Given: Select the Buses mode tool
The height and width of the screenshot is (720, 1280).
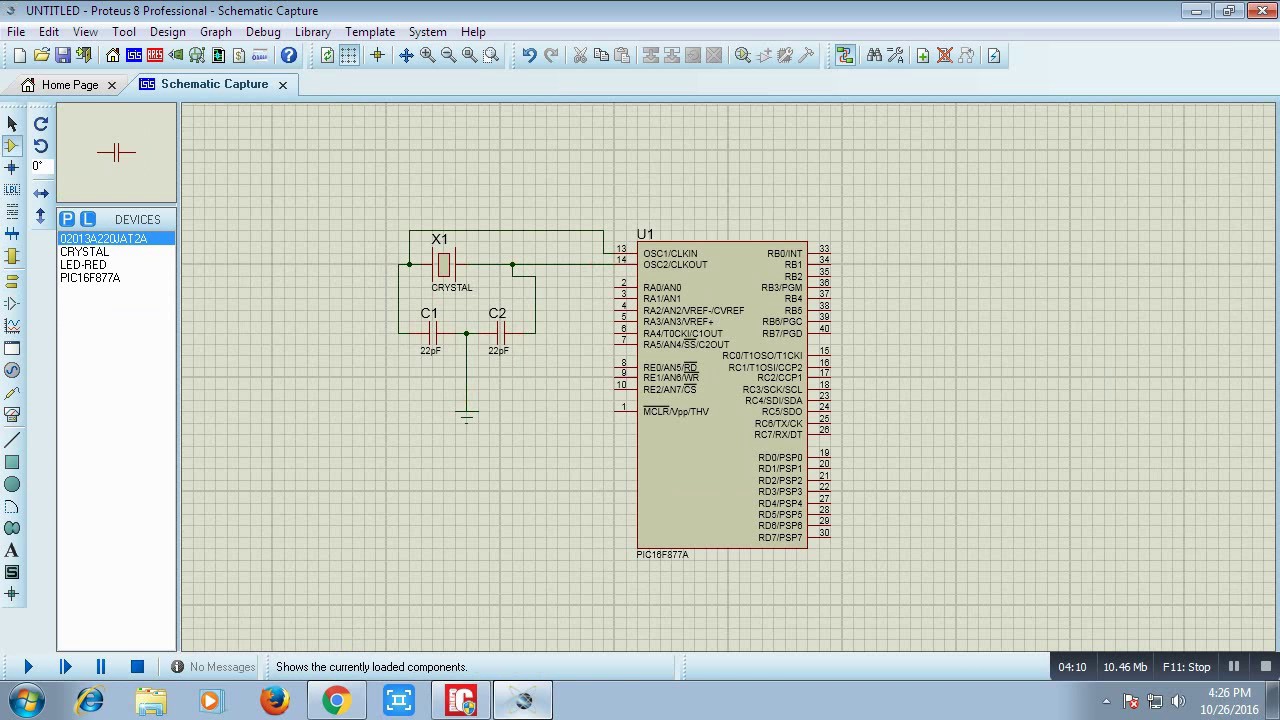Looking at the screenshot, I should [12, 234].
